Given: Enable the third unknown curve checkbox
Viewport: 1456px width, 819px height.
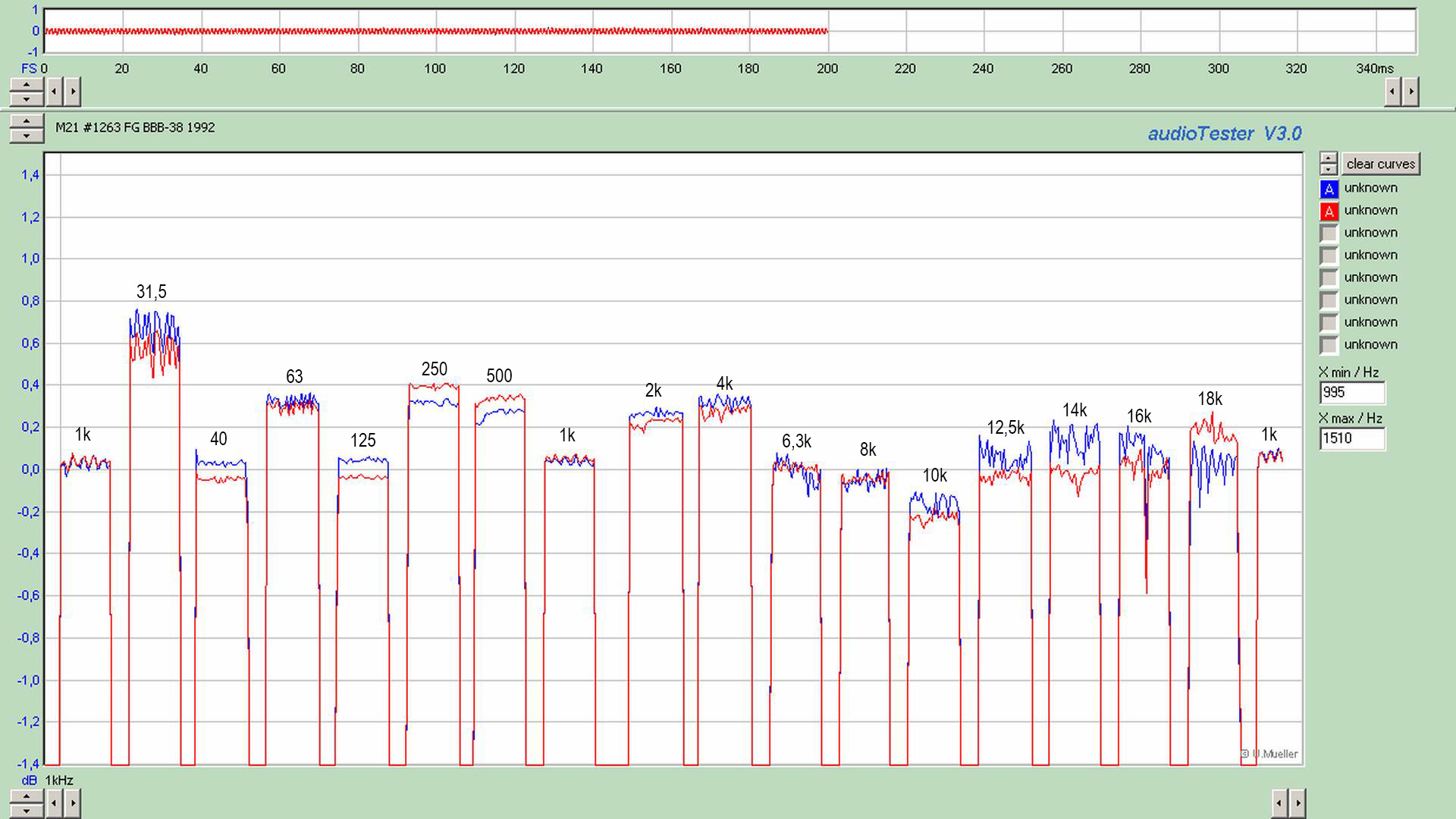Looking at the screenshot, I should 1329,234.
